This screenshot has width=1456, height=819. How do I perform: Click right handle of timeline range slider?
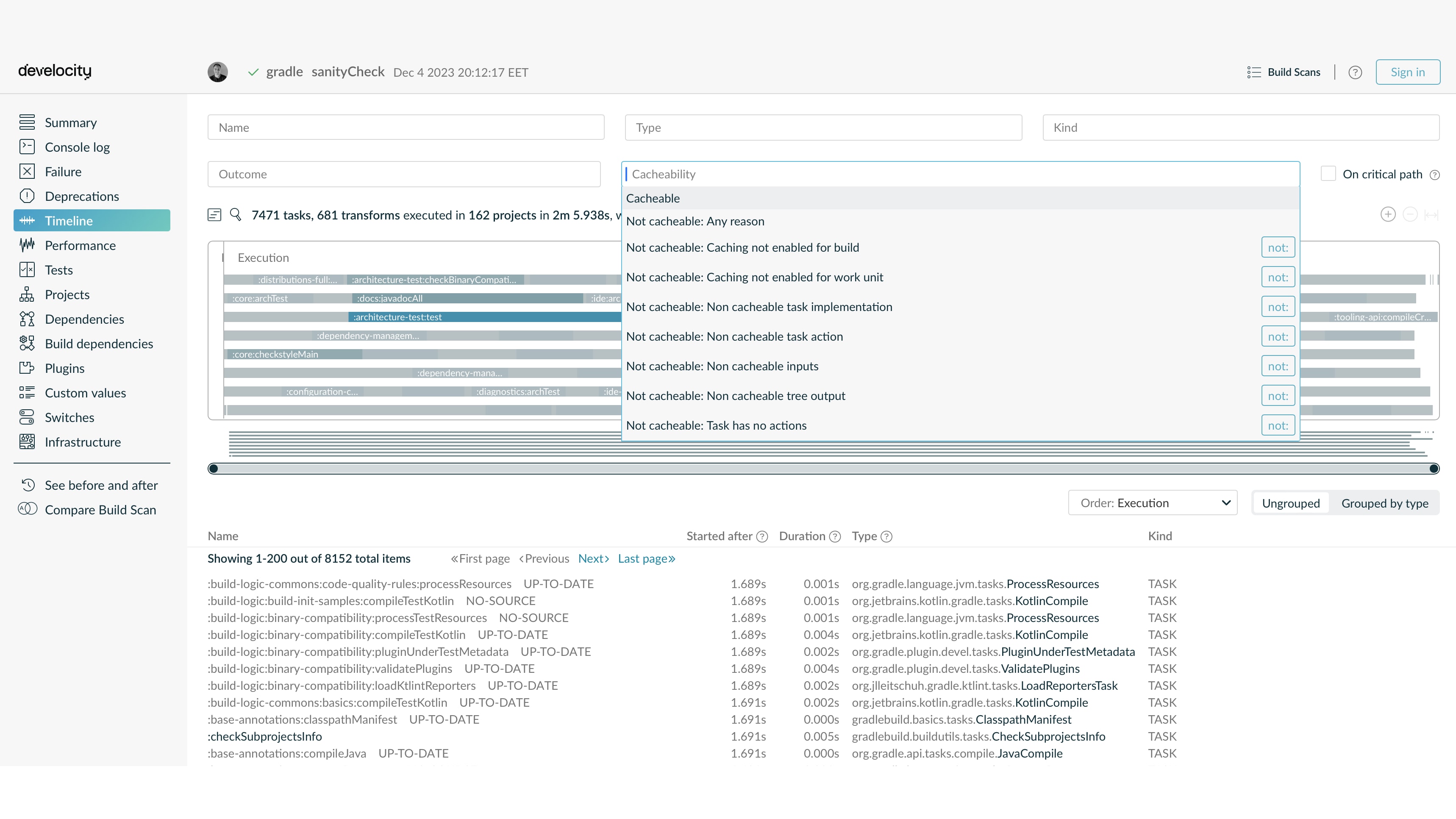1434,468
